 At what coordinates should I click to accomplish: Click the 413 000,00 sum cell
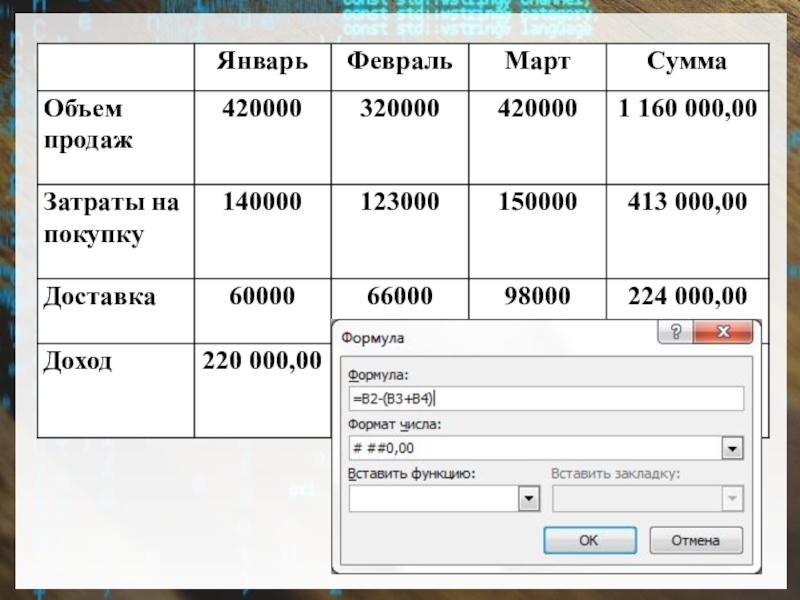coord(687,232)
